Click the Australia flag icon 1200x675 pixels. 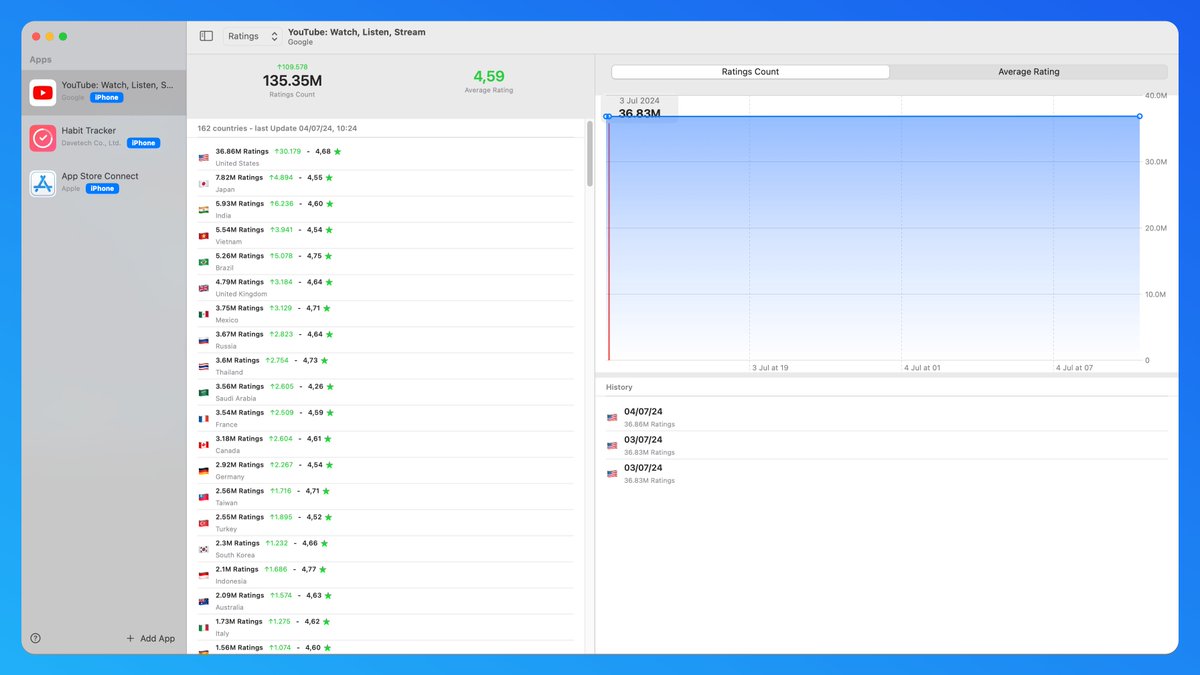[x=203, y=600]
